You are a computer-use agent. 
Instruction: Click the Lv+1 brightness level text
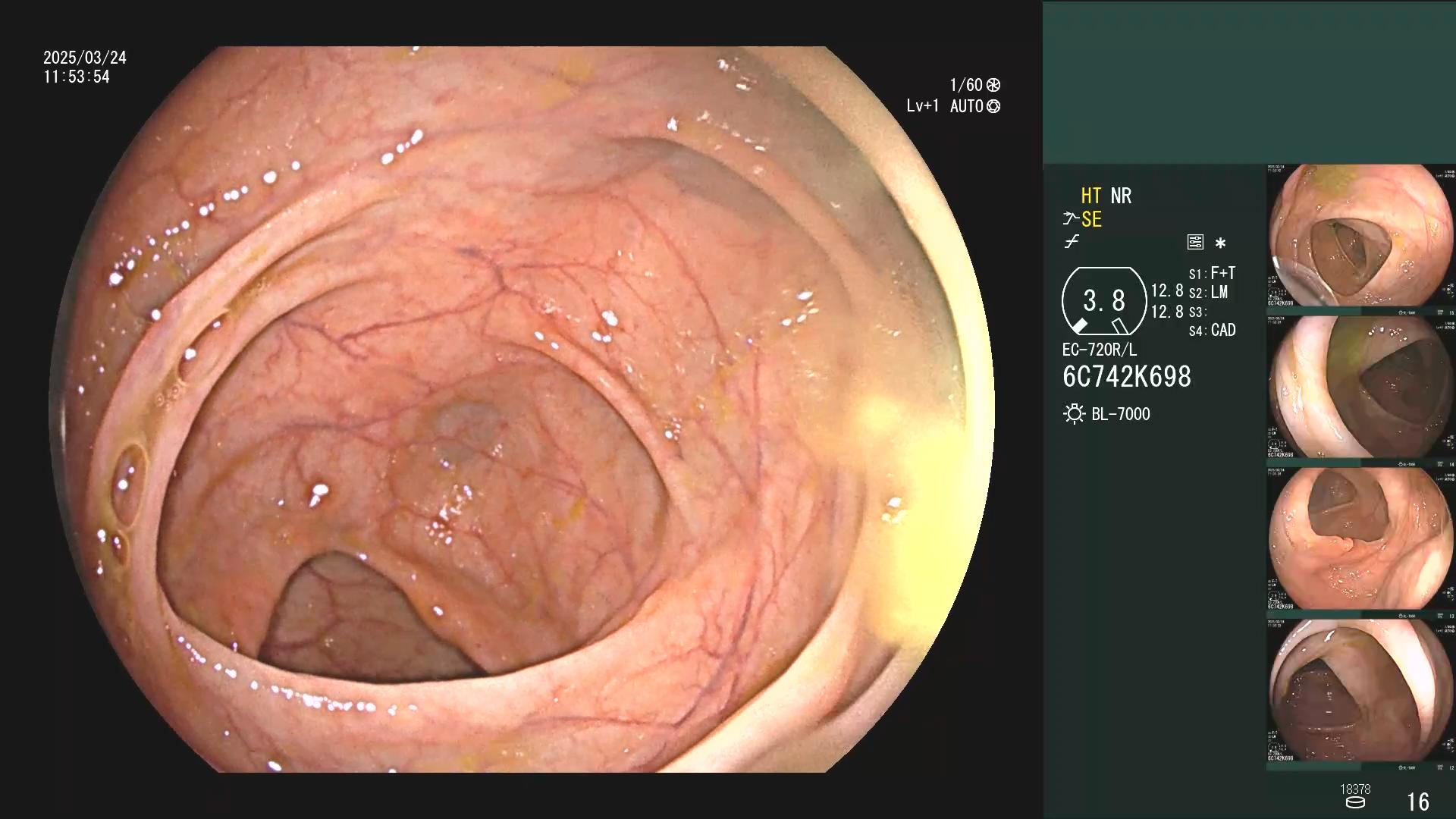(923, 106)
